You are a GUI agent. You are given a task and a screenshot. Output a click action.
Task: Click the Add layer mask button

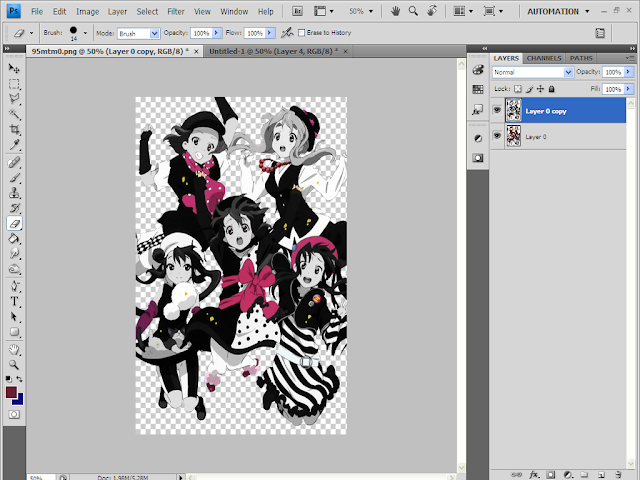pos(551,475)
